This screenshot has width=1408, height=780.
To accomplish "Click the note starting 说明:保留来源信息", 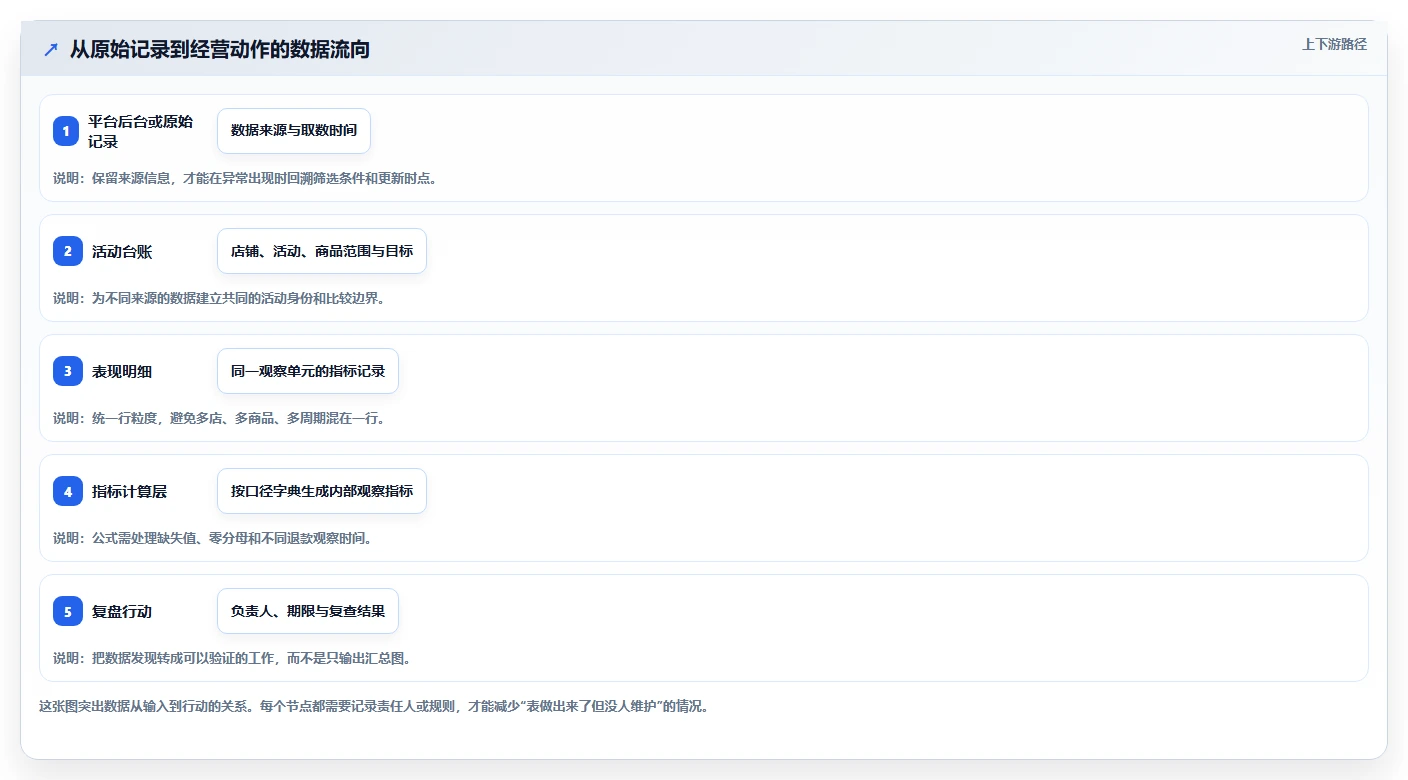I will 245,178.
